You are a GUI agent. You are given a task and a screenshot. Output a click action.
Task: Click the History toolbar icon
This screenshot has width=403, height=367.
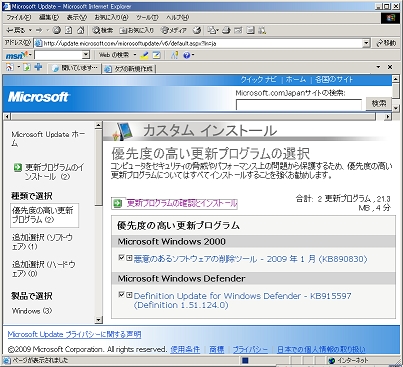coord(197,30)
